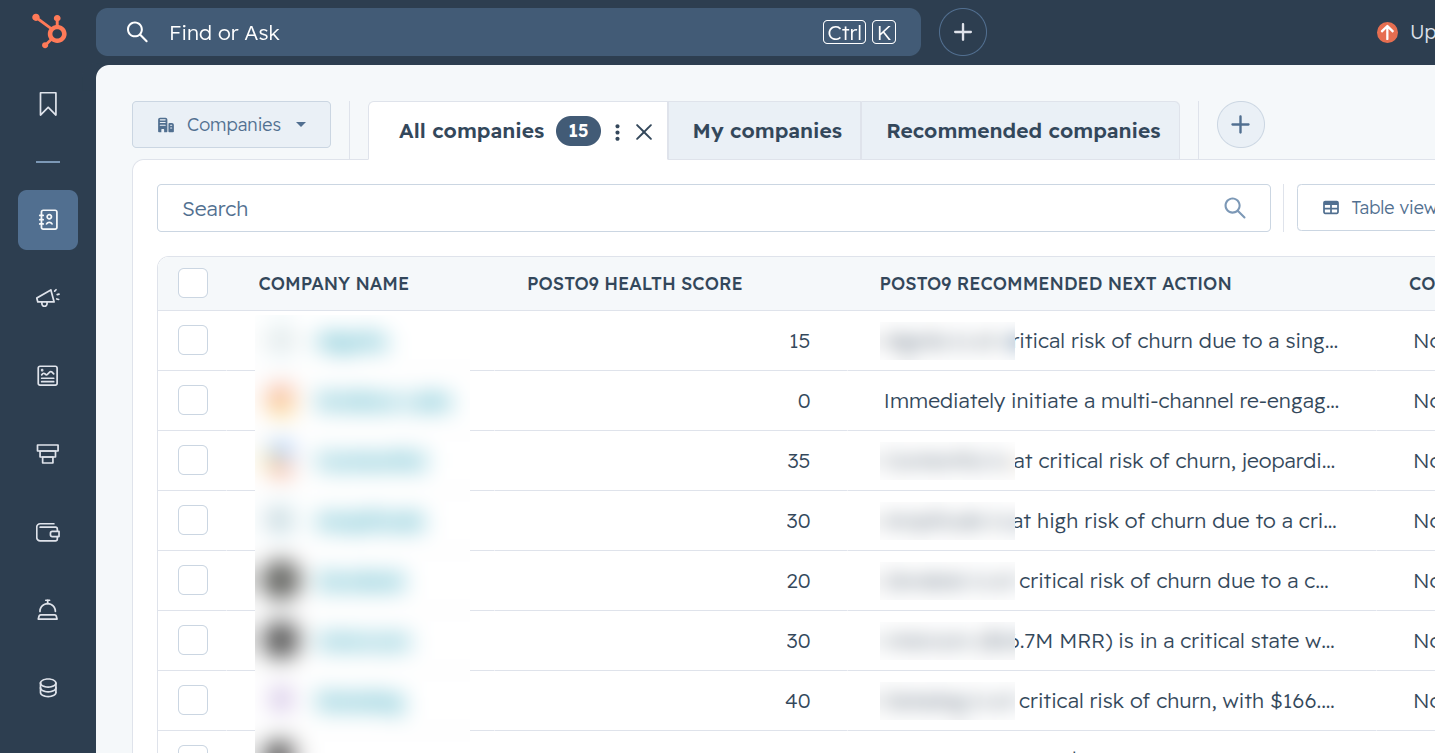Click health score value 15
Screen dimensions: 1435x753
tap(799, 341)
